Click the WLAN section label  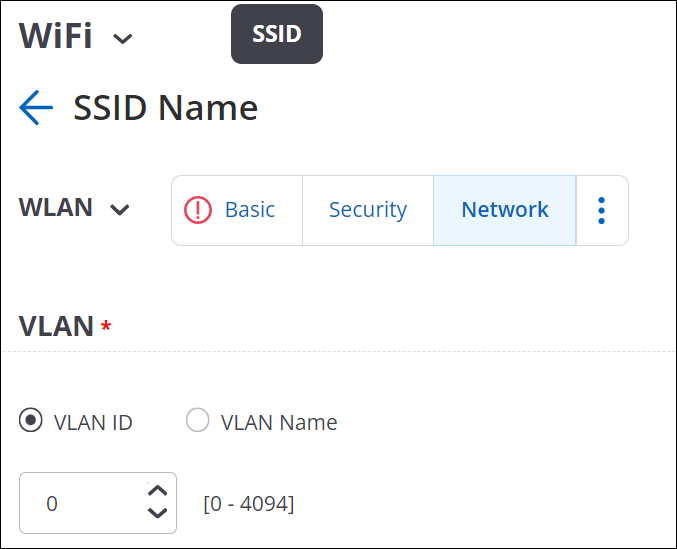click(56, 207)
